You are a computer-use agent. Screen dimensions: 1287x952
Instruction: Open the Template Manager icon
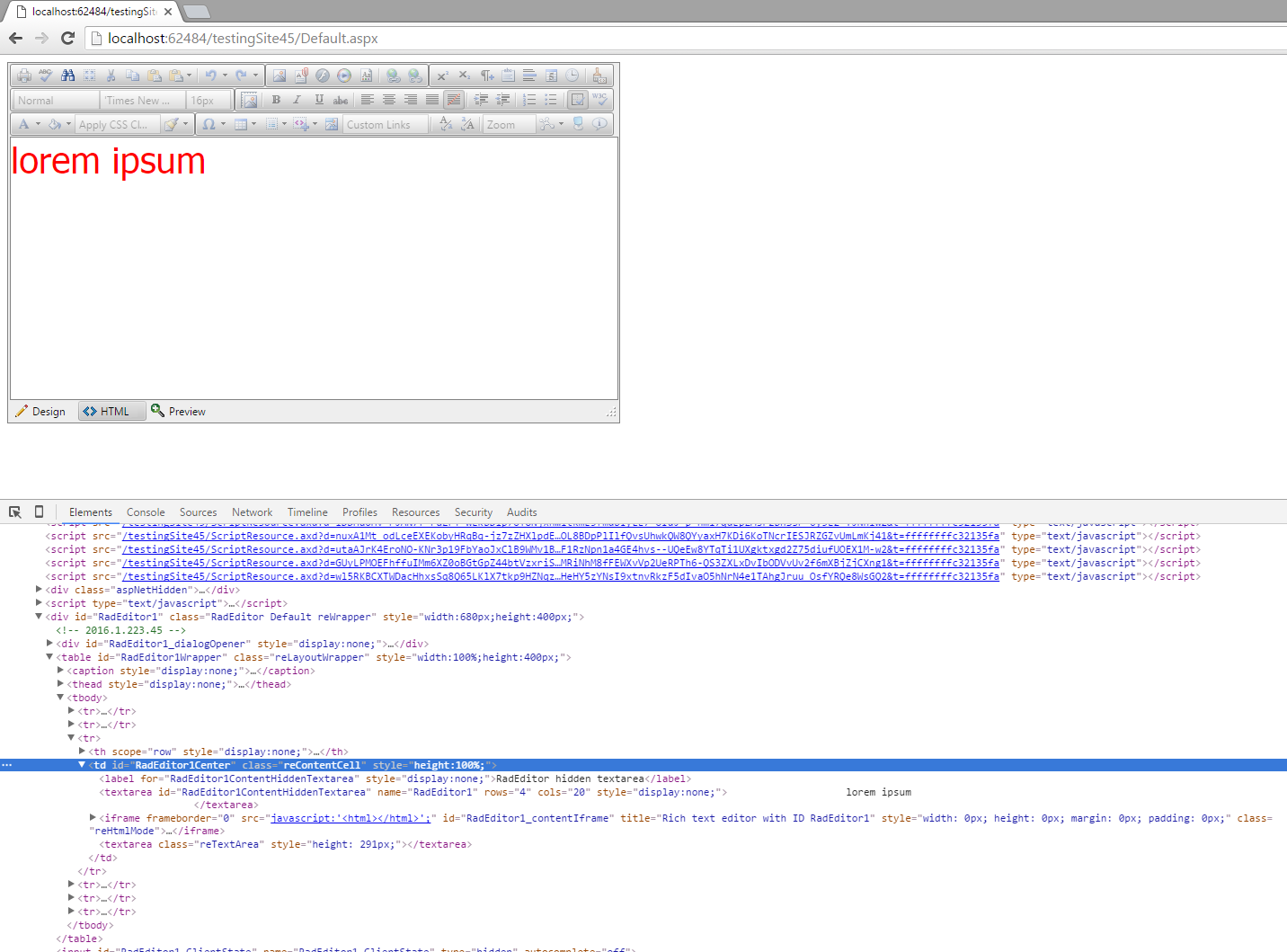click(x=366, y=76)
